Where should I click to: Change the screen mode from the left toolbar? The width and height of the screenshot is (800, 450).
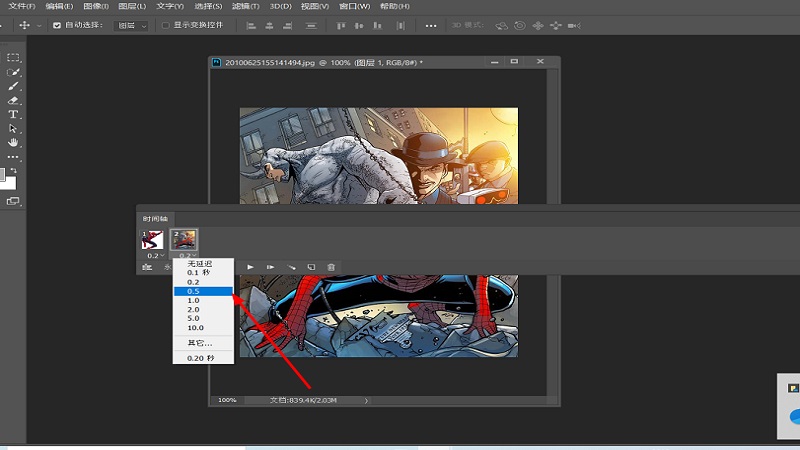(x=13, y=201)
